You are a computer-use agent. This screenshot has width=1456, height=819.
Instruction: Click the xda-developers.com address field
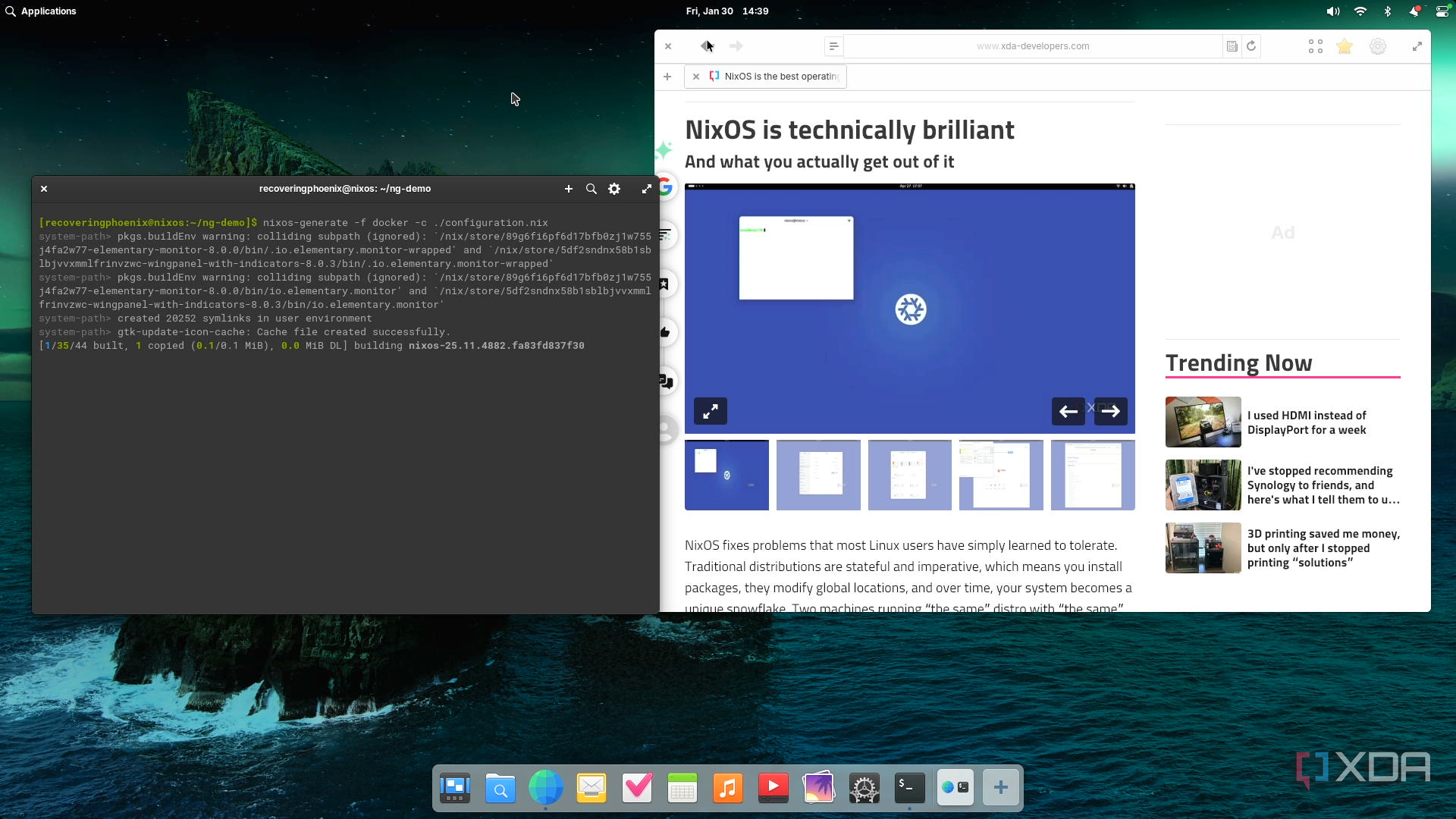tap(1033, 46)
